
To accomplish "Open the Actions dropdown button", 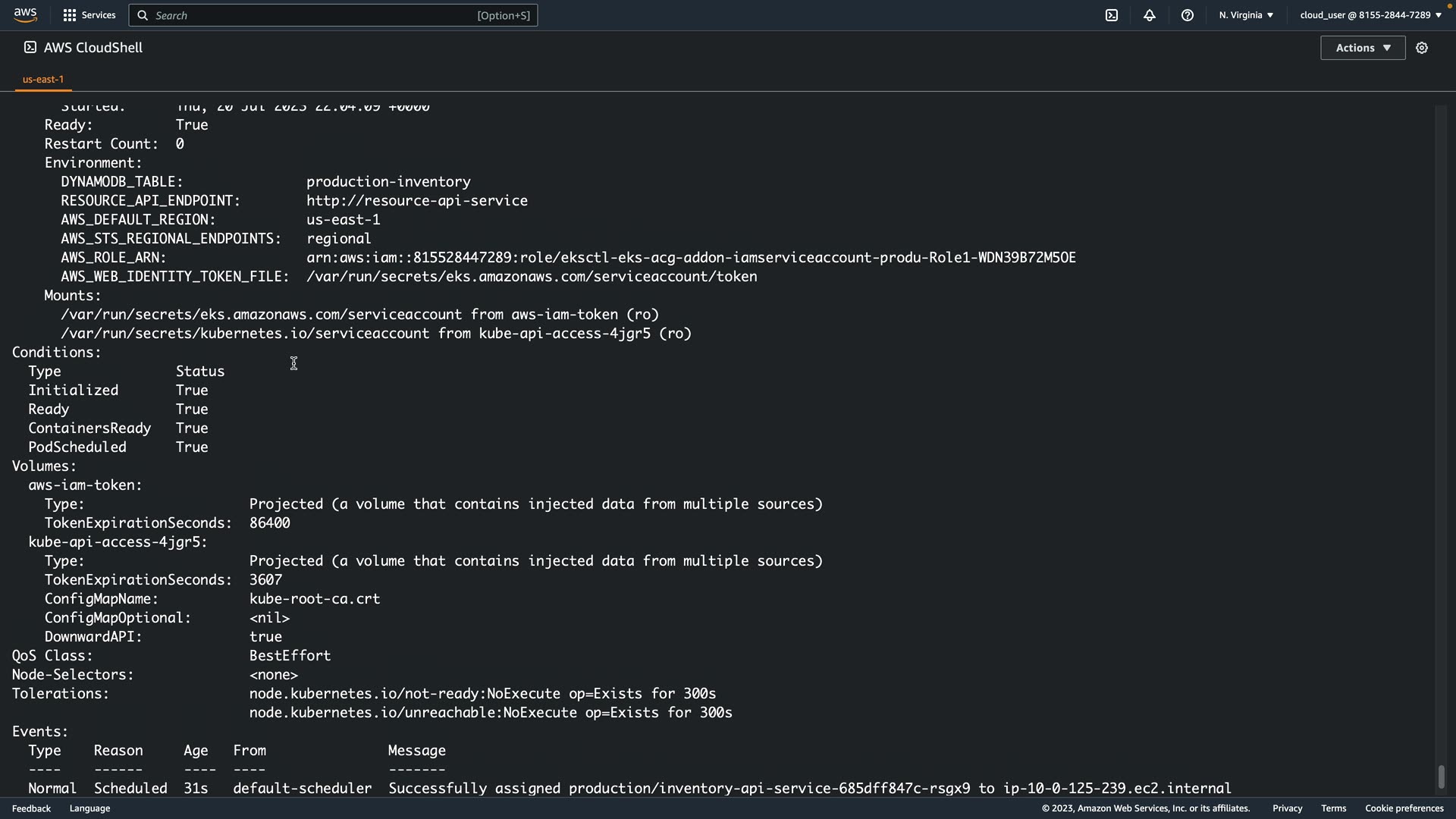I will (x=1363, y=48).
